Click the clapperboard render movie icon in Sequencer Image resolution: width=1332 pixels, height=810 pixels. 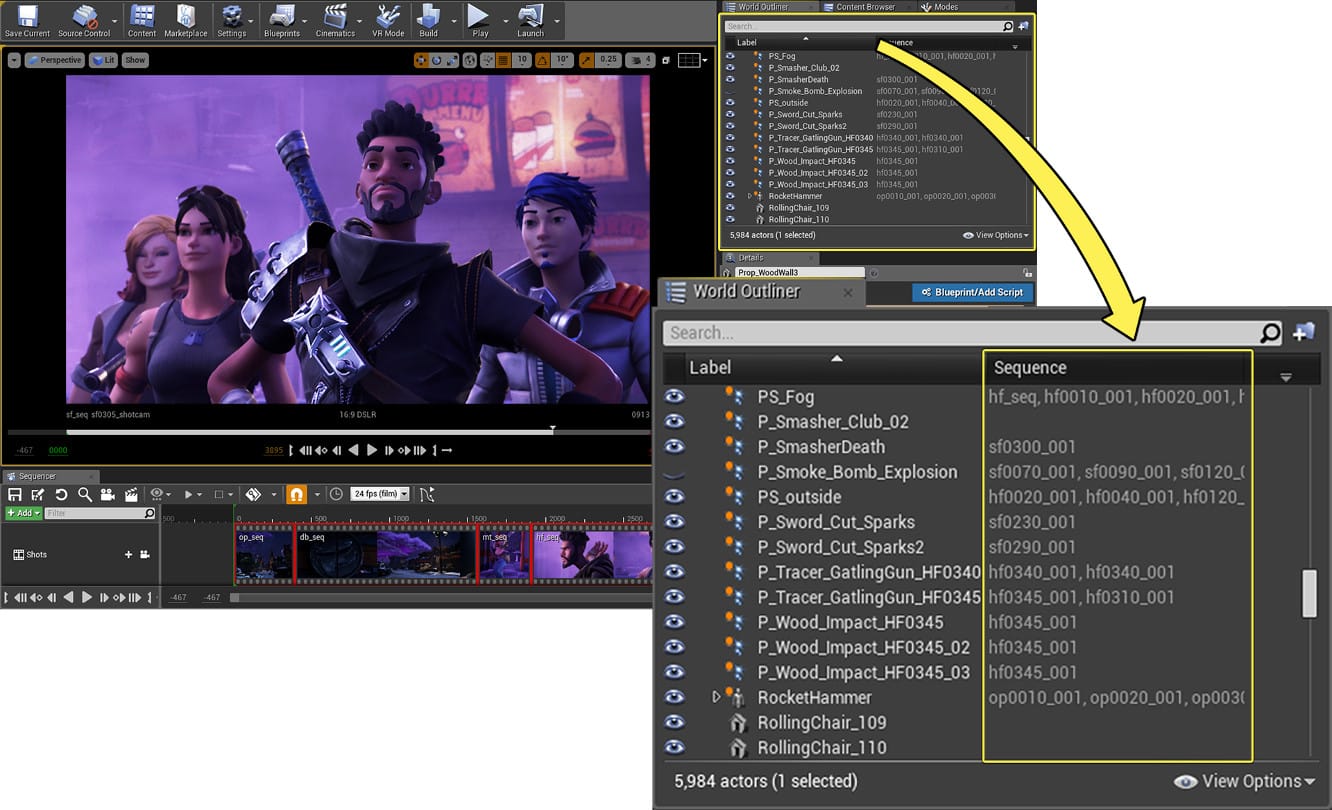(131, 494)
